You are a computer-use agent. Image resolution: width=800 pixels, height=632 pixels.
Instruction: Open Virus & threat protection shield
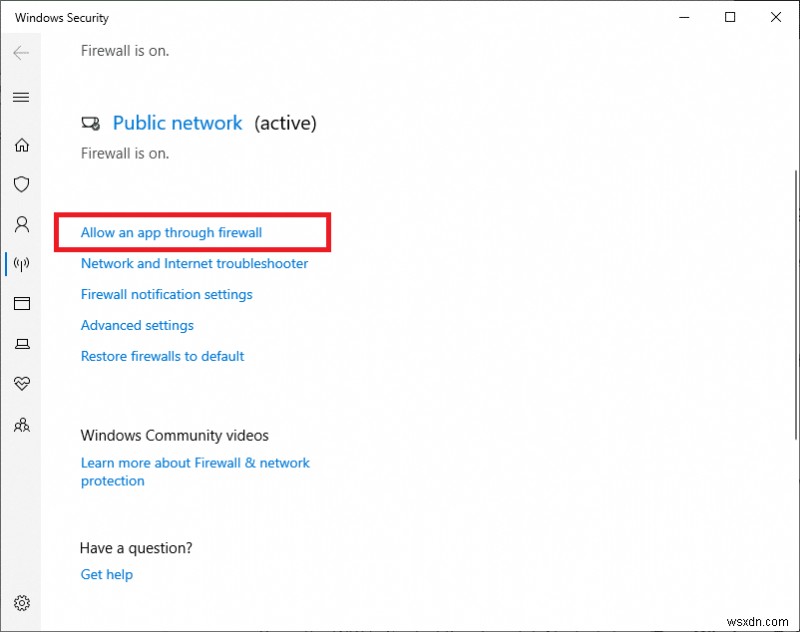tap(22, 184)
